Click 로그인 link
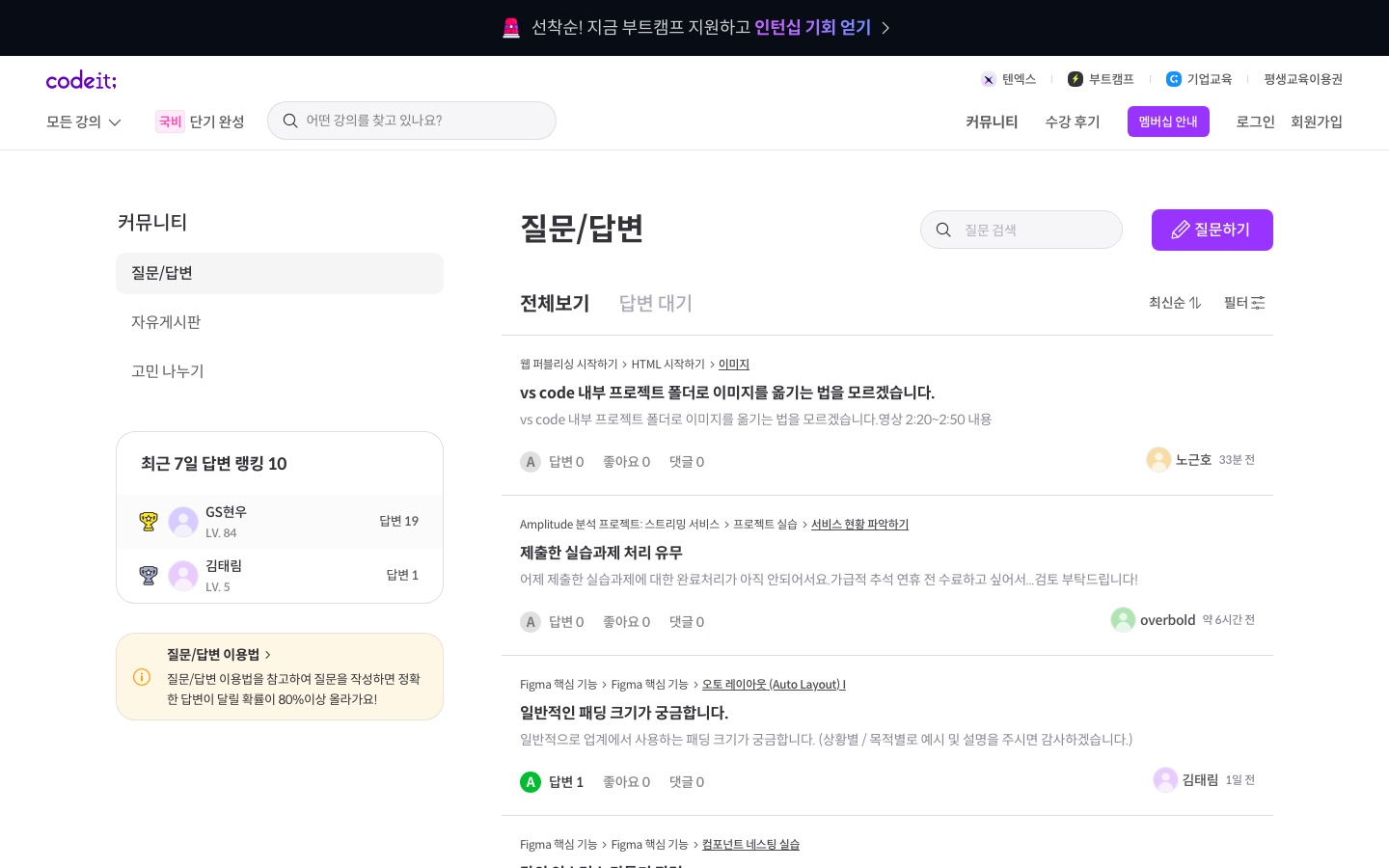This screenshot has height=868, width=1389. tap(1256, 122)
